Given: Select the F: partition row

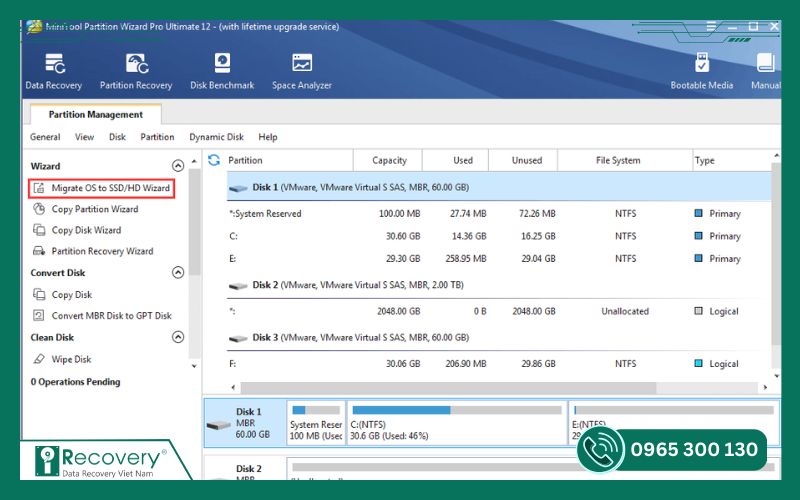Looking at the screenshot, I should click(x=499, y=364).
